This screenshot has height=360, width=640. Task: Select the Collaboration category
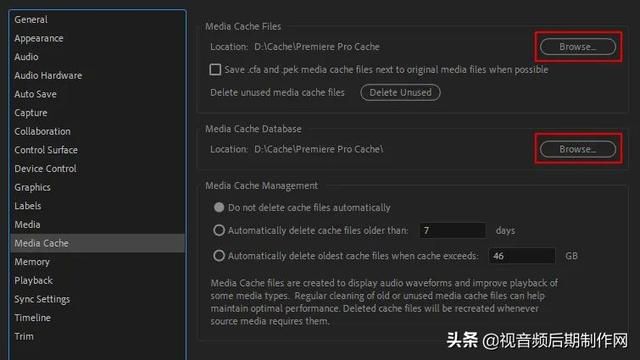tap(42, 131)
